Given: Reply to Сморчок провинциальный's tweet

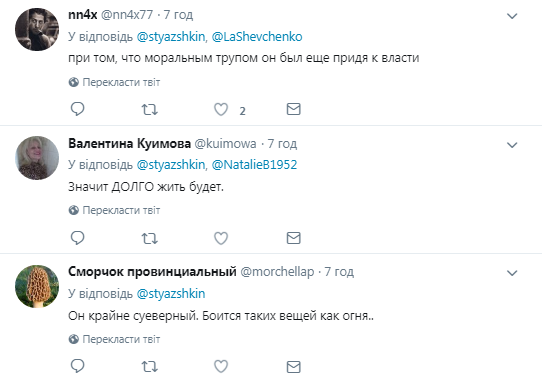Looking at the screenshot, I should 77,366.
